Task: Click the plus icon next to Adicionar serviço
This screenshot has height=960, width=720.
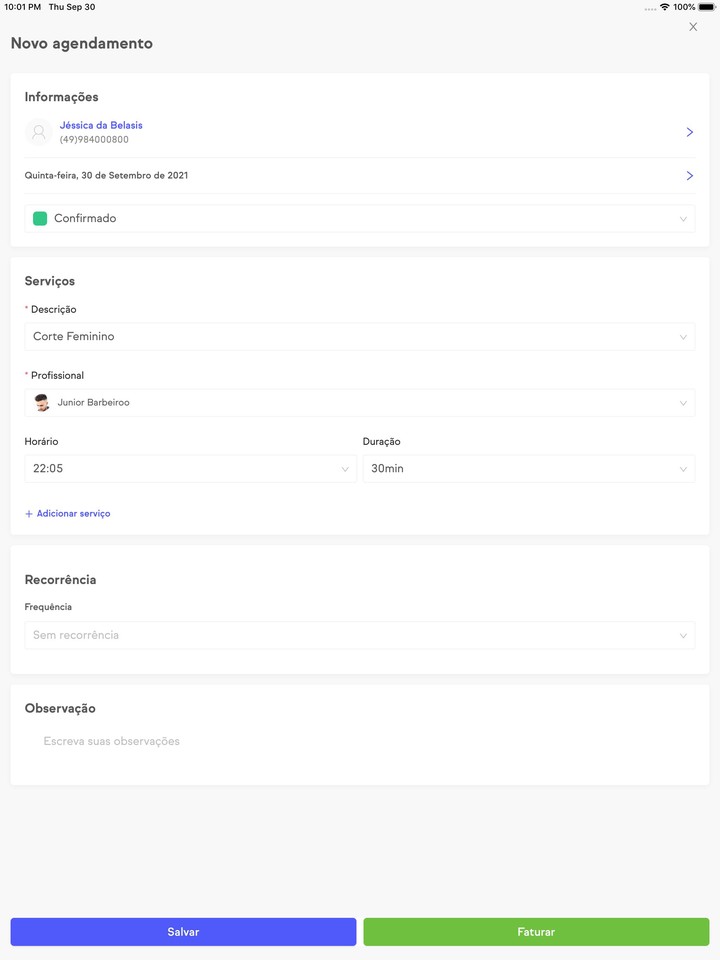Action: point(28,513)
